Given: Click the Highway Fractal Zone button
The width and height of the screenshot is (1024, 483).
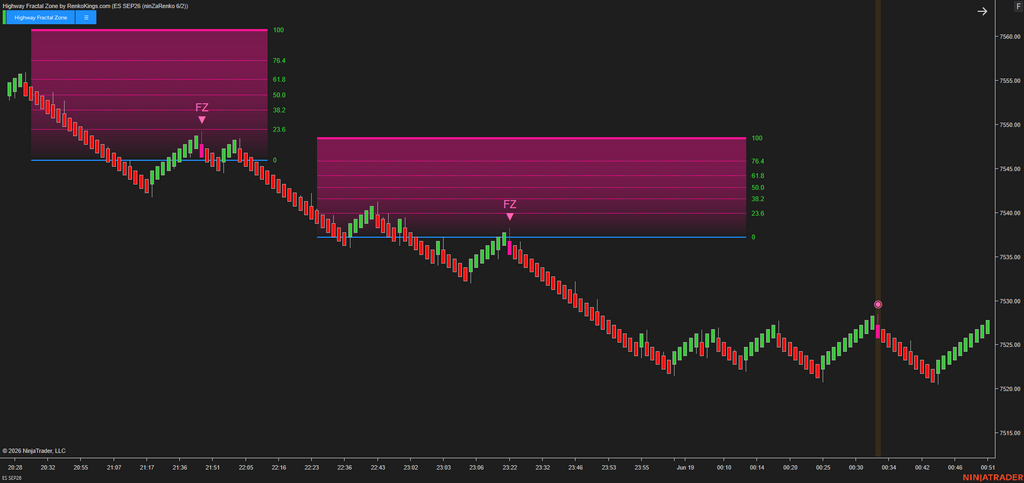Looking at the screenshot, I should click(40, 18).
